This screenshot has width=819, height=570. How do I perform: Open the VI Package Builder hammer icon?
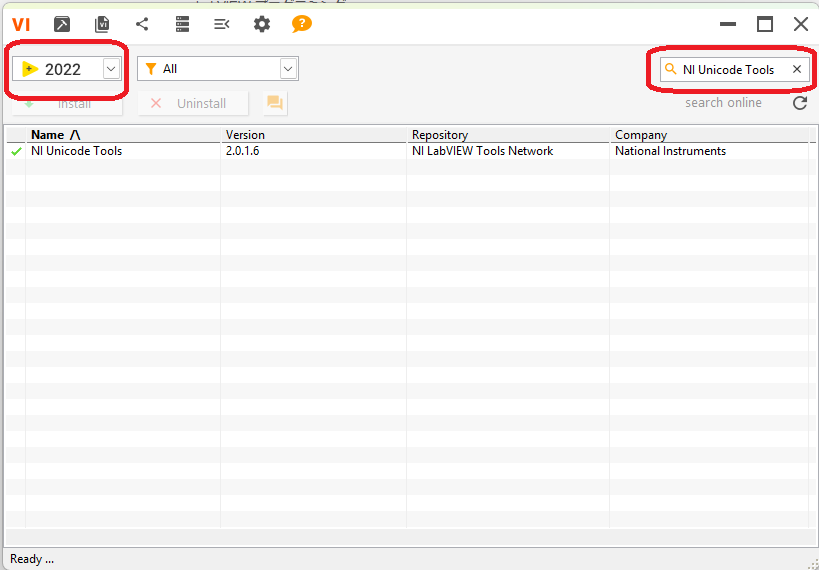[62, 24]
